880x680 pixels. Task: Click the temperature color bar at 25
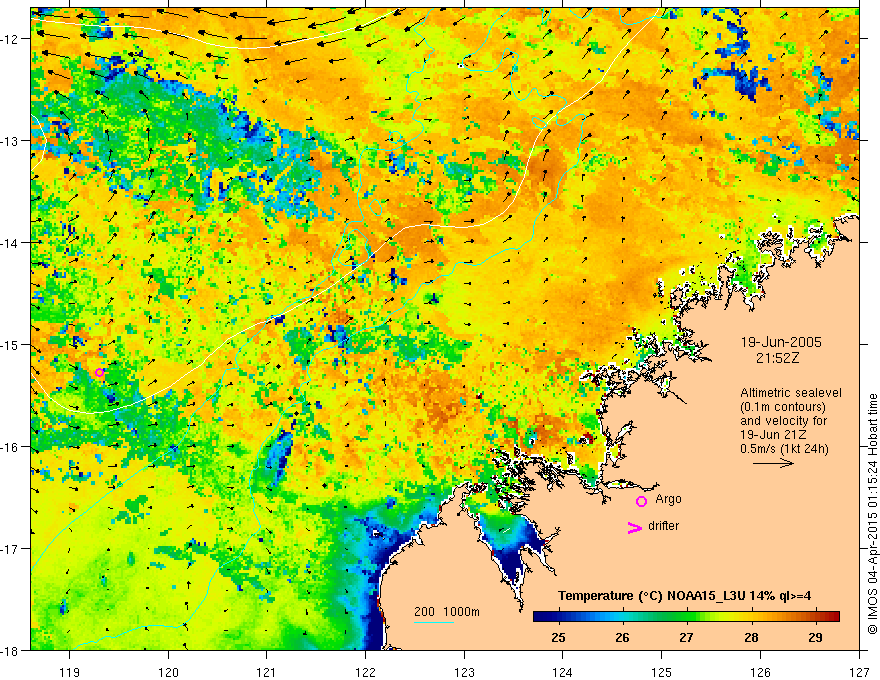tap(558, 616)
